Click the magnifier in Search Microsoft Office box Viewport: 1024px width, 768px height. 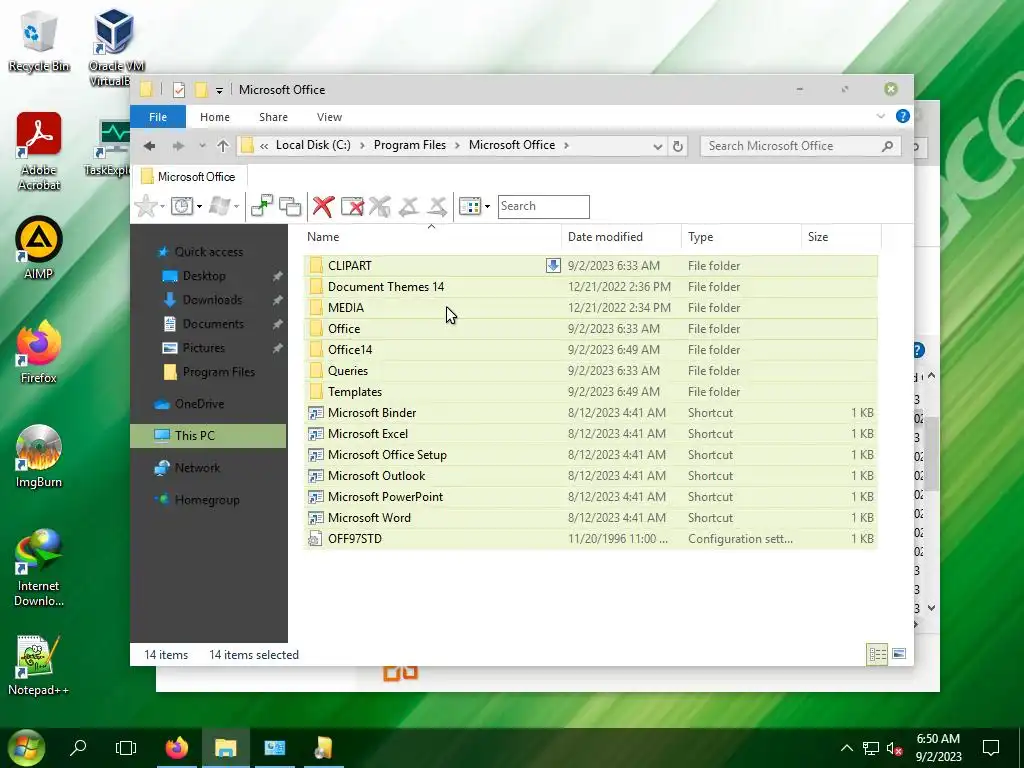click(887, 146)
